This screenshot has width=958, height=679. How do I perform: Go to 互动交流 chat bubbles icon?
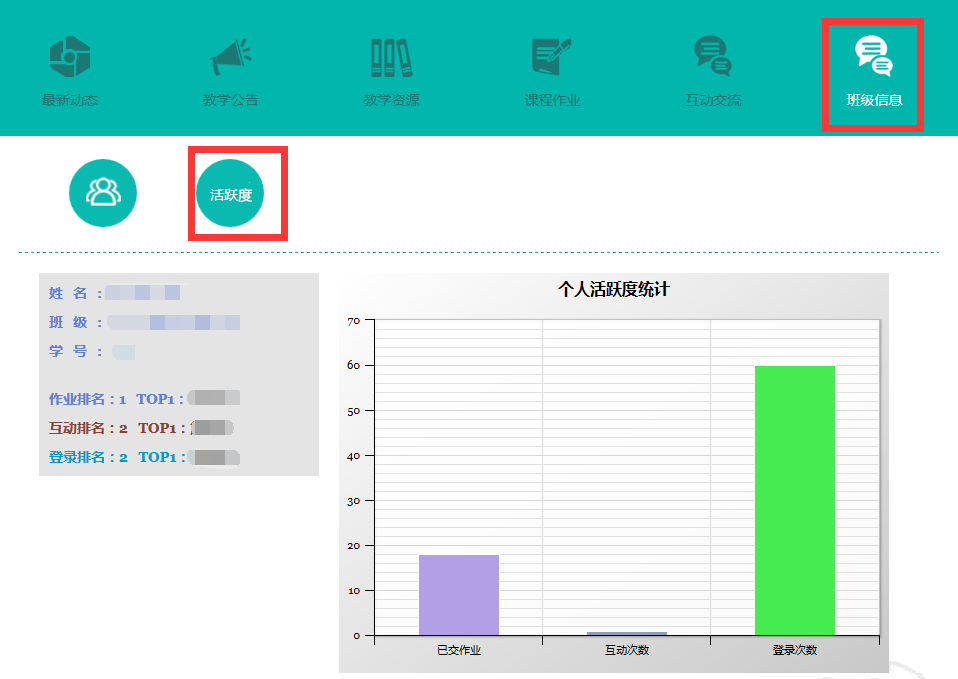click(x=713, y=57)
